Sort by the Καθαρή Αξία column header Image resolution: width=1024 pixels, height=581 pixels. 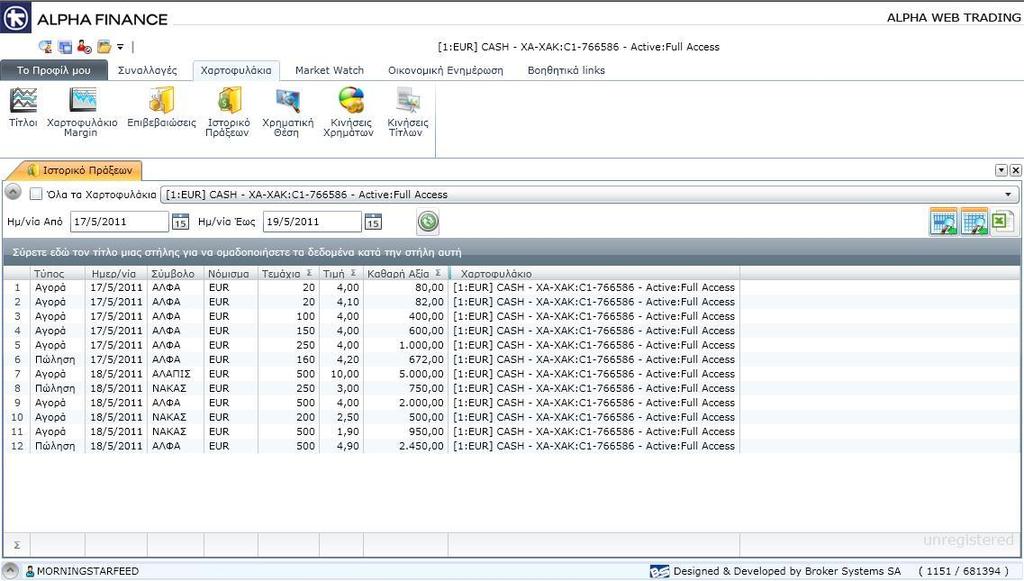pos(398,274)
